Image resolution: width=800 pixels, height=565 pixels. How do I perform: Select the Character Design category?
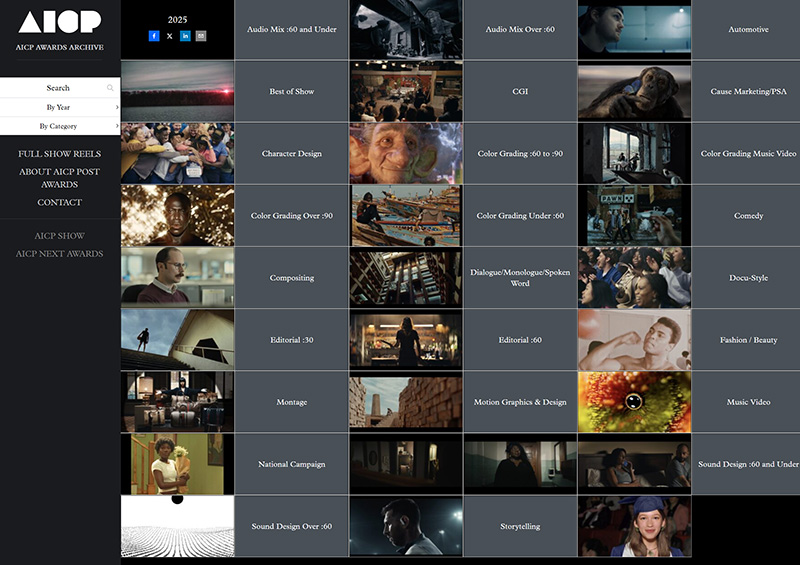292,153
